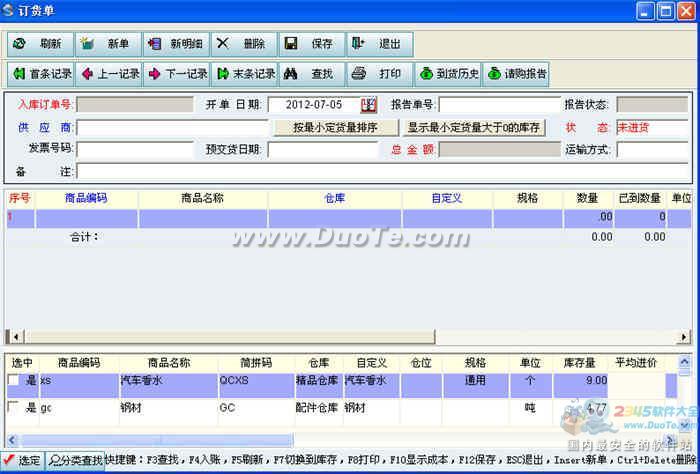The width and height of the screenshot is (700, 474).
Task: Open 分类查找 category search
Action: [75, 461]
